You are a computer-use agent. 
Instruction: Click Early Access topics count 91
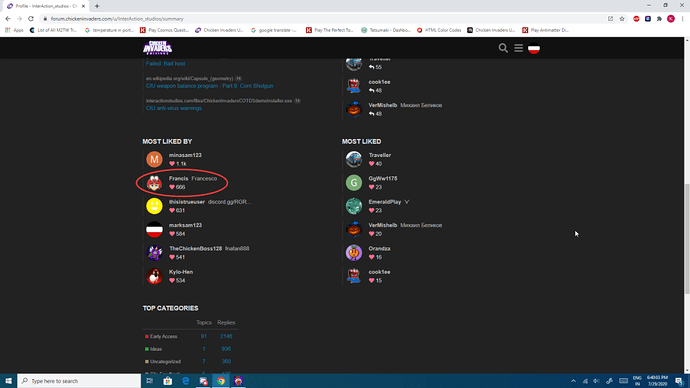(204, 337)
